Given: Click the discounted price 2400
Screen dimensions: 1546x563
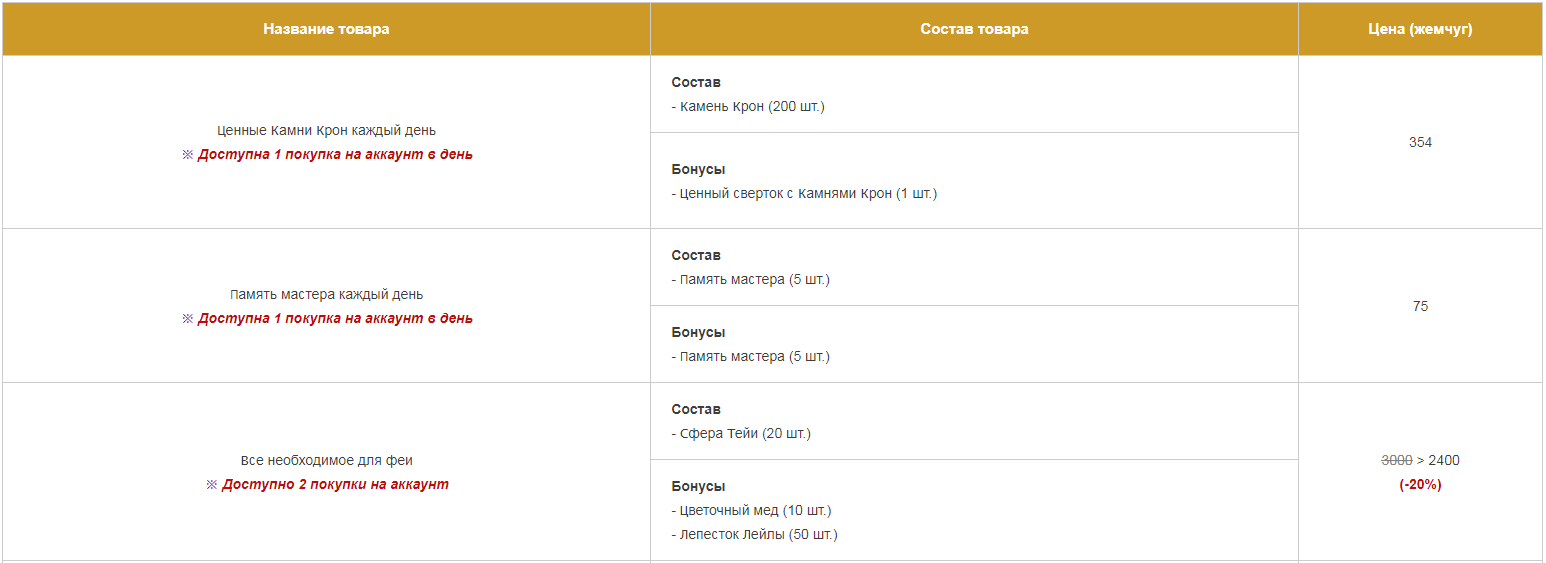Looking at the screenshot, I should [1444, 460].
